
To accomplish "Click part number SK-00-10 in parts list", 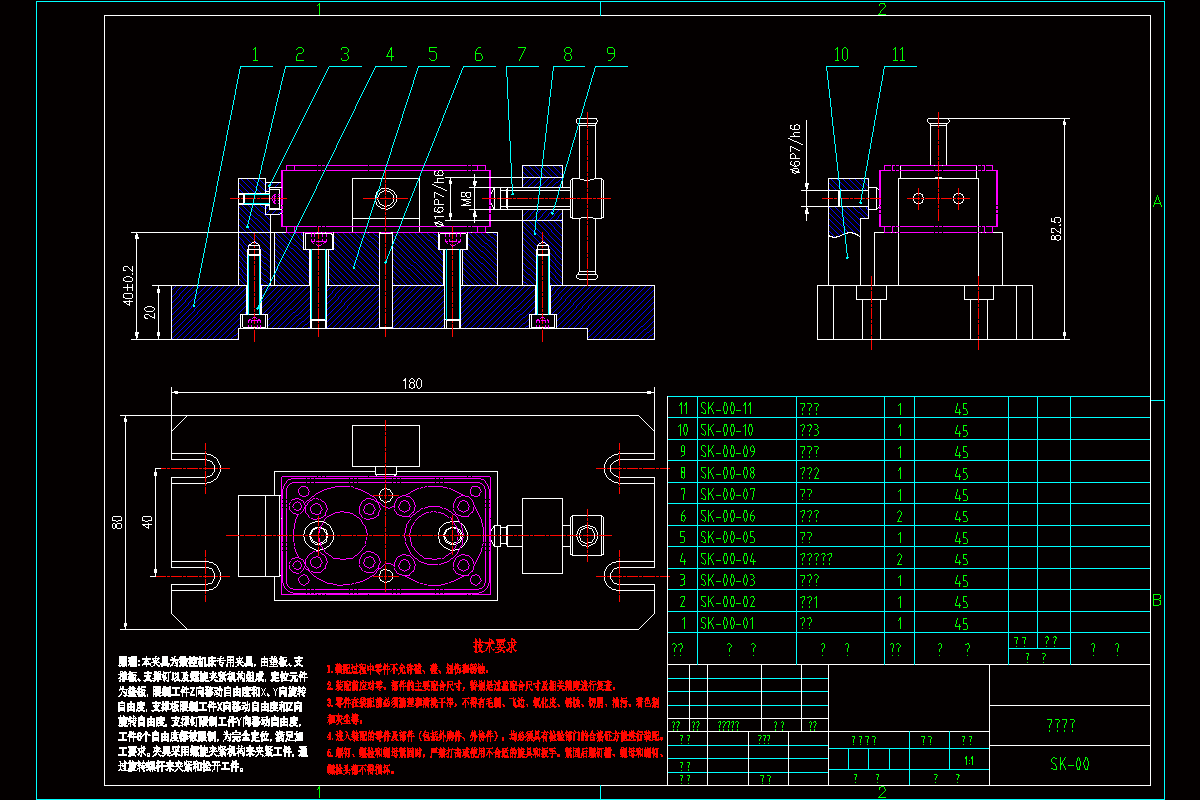I will (x=726, y=430).
